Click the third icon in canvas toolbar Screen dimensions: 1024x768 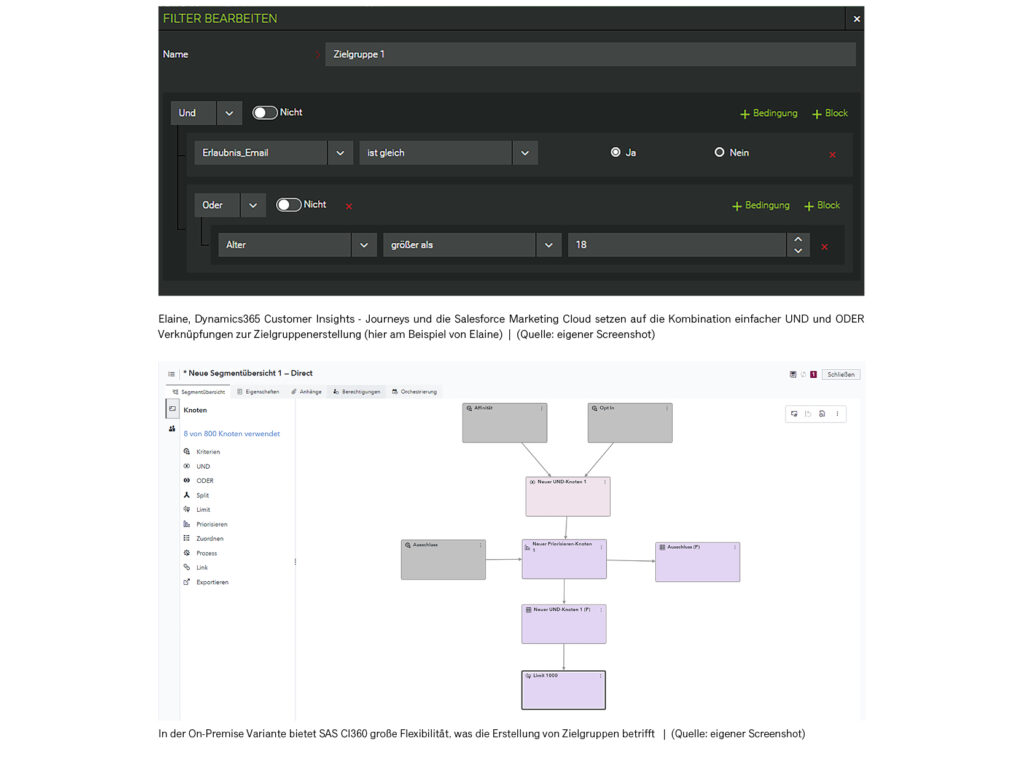(x=822, y=414)
